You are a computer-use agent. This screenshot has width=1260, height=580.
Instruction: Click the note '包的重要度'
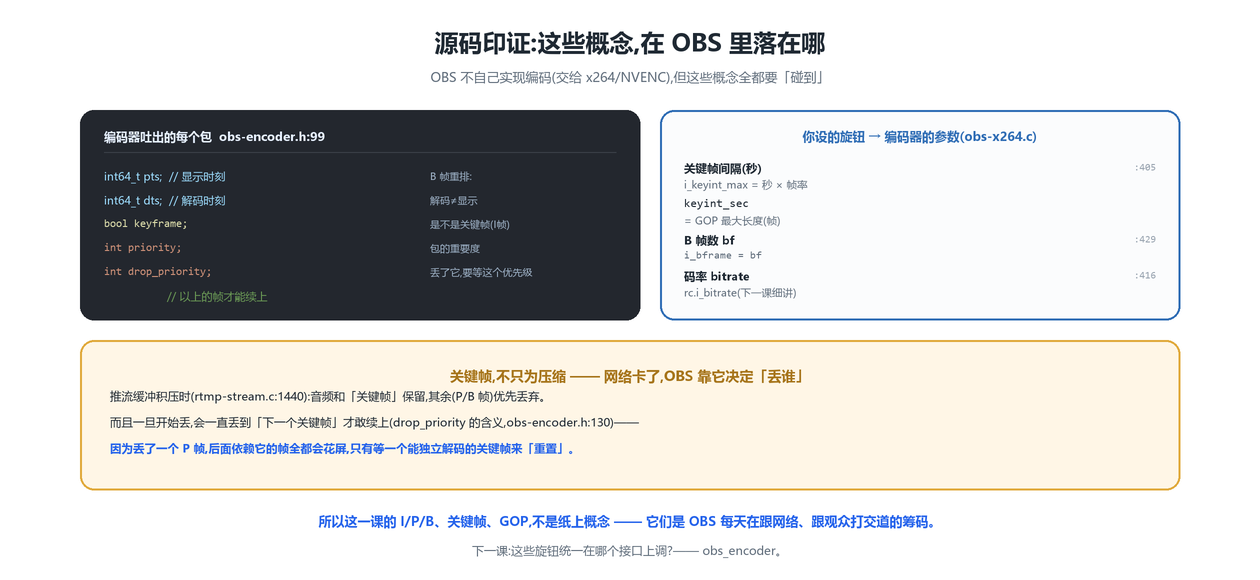pyautogui.click(x=455, y=249)
